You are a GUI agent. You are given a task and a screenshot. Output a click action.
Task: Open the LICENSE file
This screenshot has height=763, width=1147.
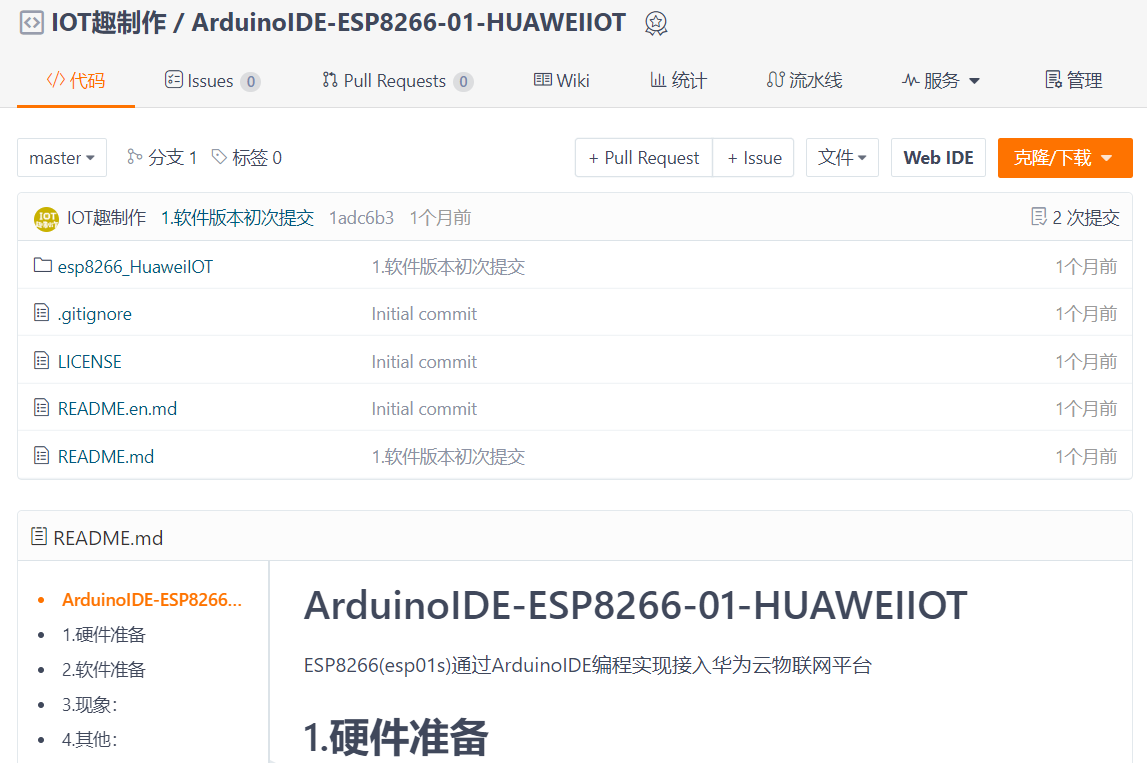click(89, 361)
